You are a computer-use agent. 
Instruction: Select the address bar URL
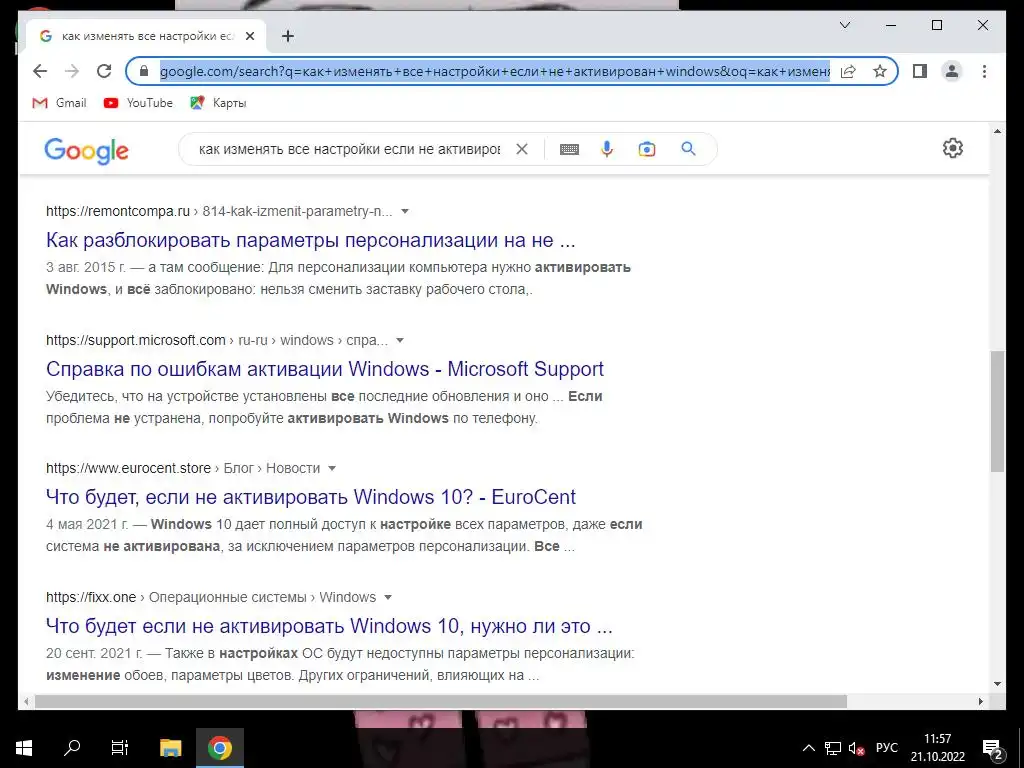[495, 71]
